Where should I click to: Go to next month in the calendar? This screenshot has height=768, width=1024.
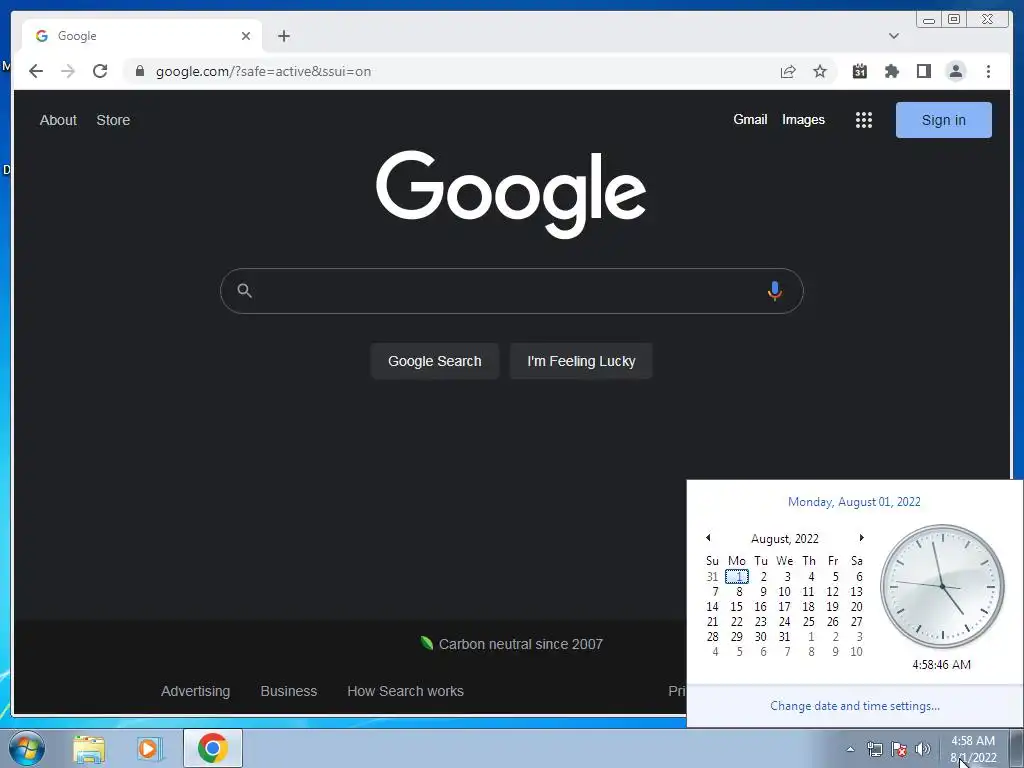861,537
